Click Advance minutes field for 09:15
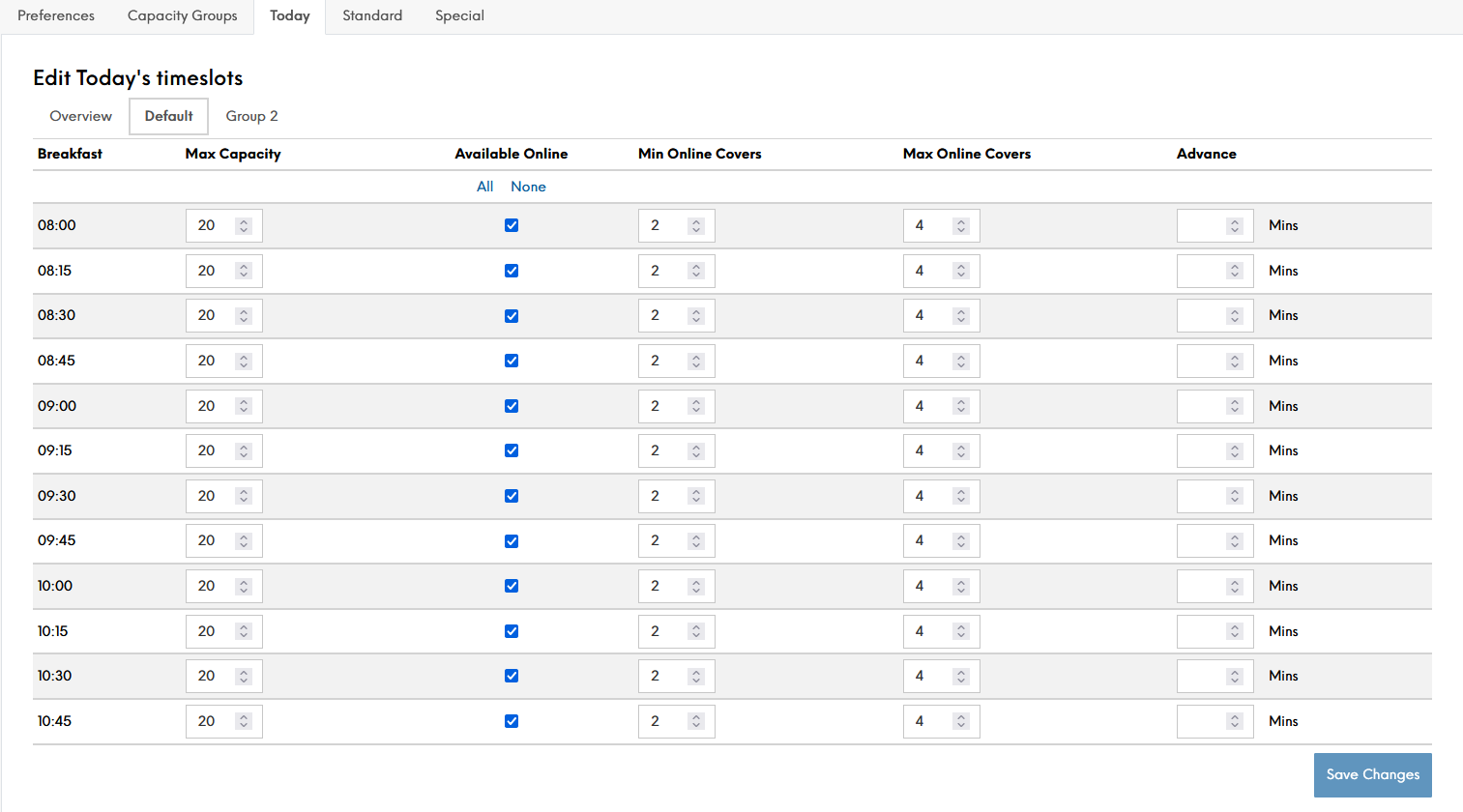Viewport: 1463px width, 812px height. pos(1214,450)
